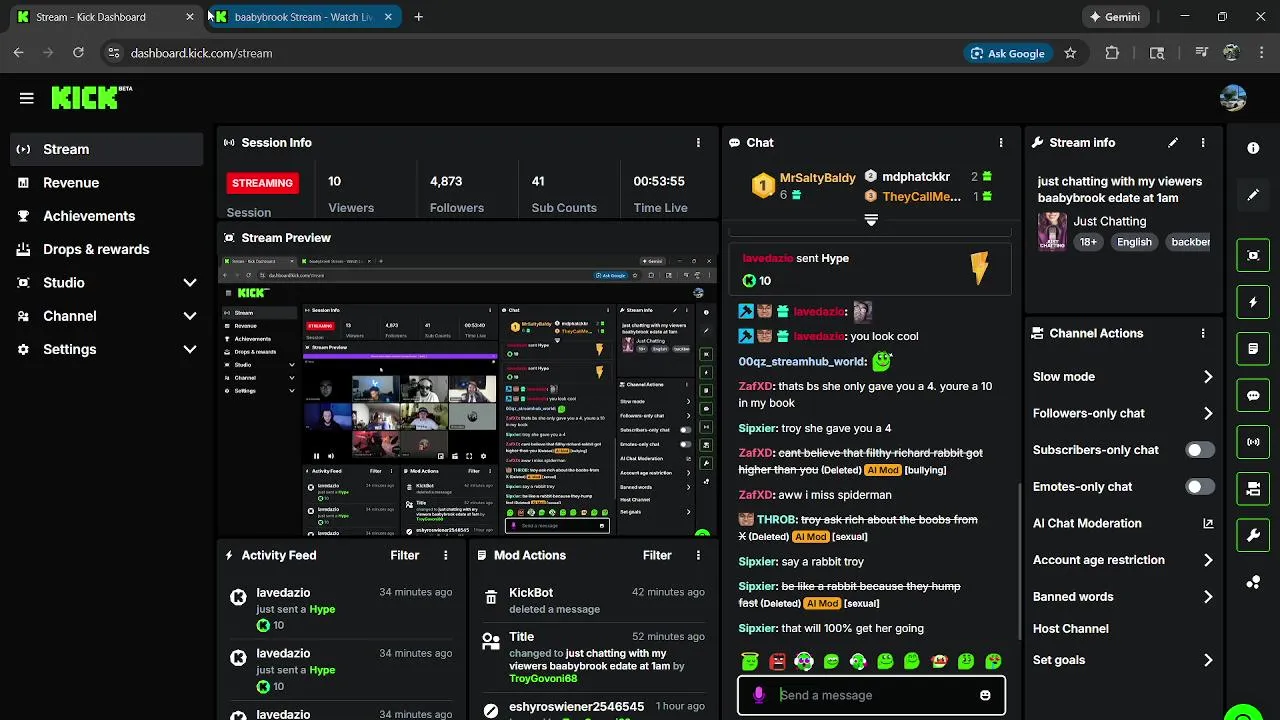
Task: Open AI Chat Moderation
Action: point(1123,523)
